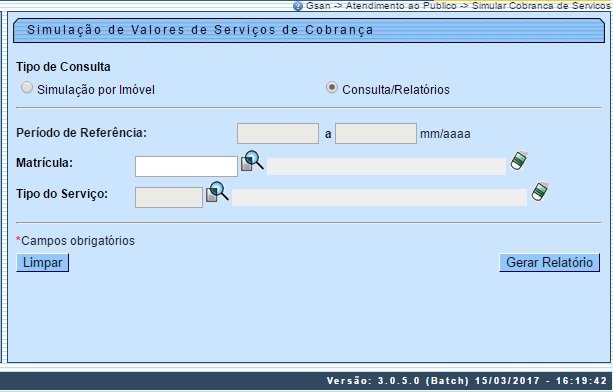Click into the Matrícula code input
Image resolution: width=613 pixels, height=392 pixels.
point(186,166)
